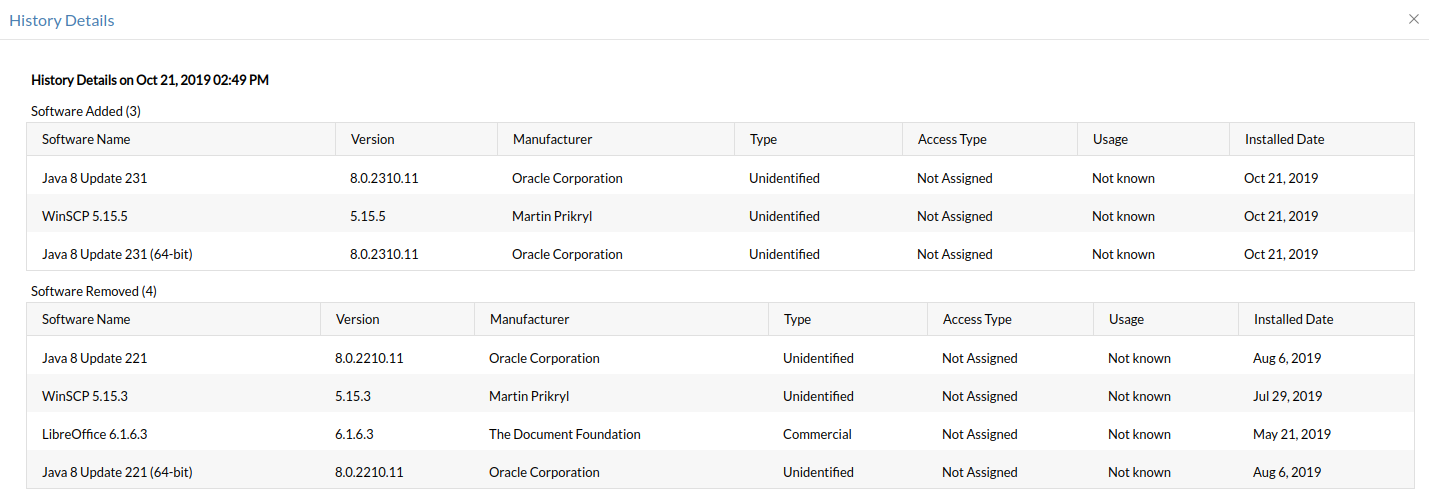
Task: Select the Java 8 Update 221 (64-bit) row
Action: pyautogui.click(x=117, y=472)
